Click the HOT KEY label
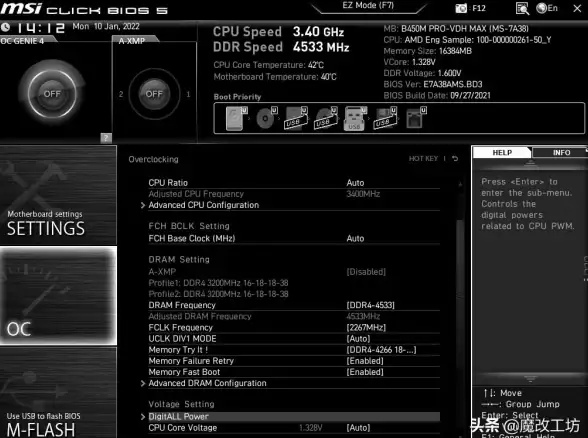Screen dimensions: 588x438 coord(423,159)
